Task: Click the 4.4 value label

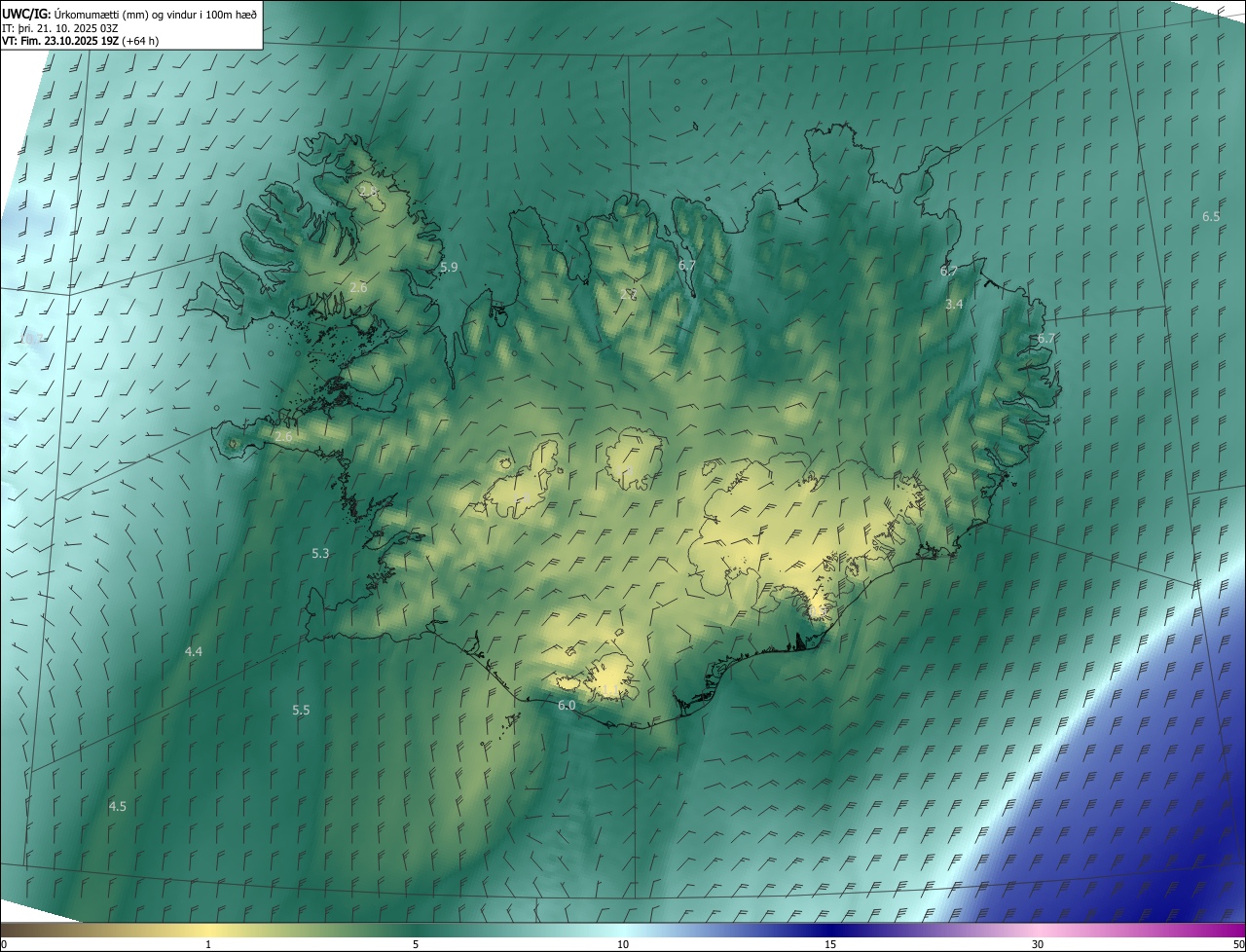Action: pyautogui.click(x=194, y=651)
